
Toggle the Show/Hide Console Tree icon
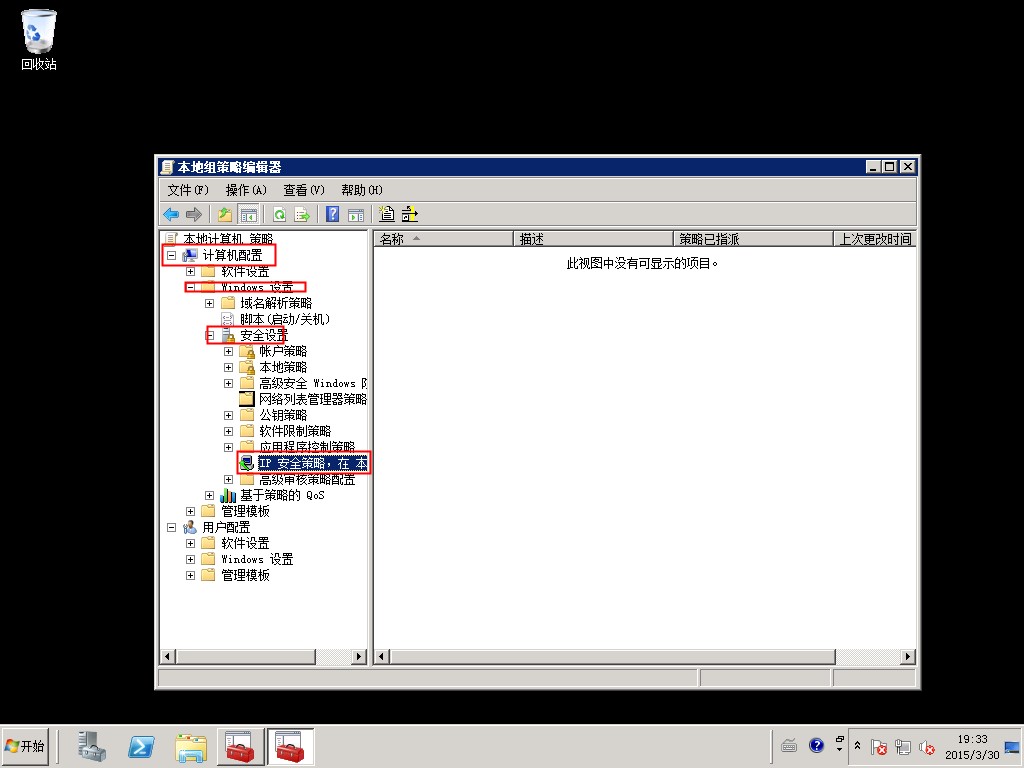coord(248,214)
